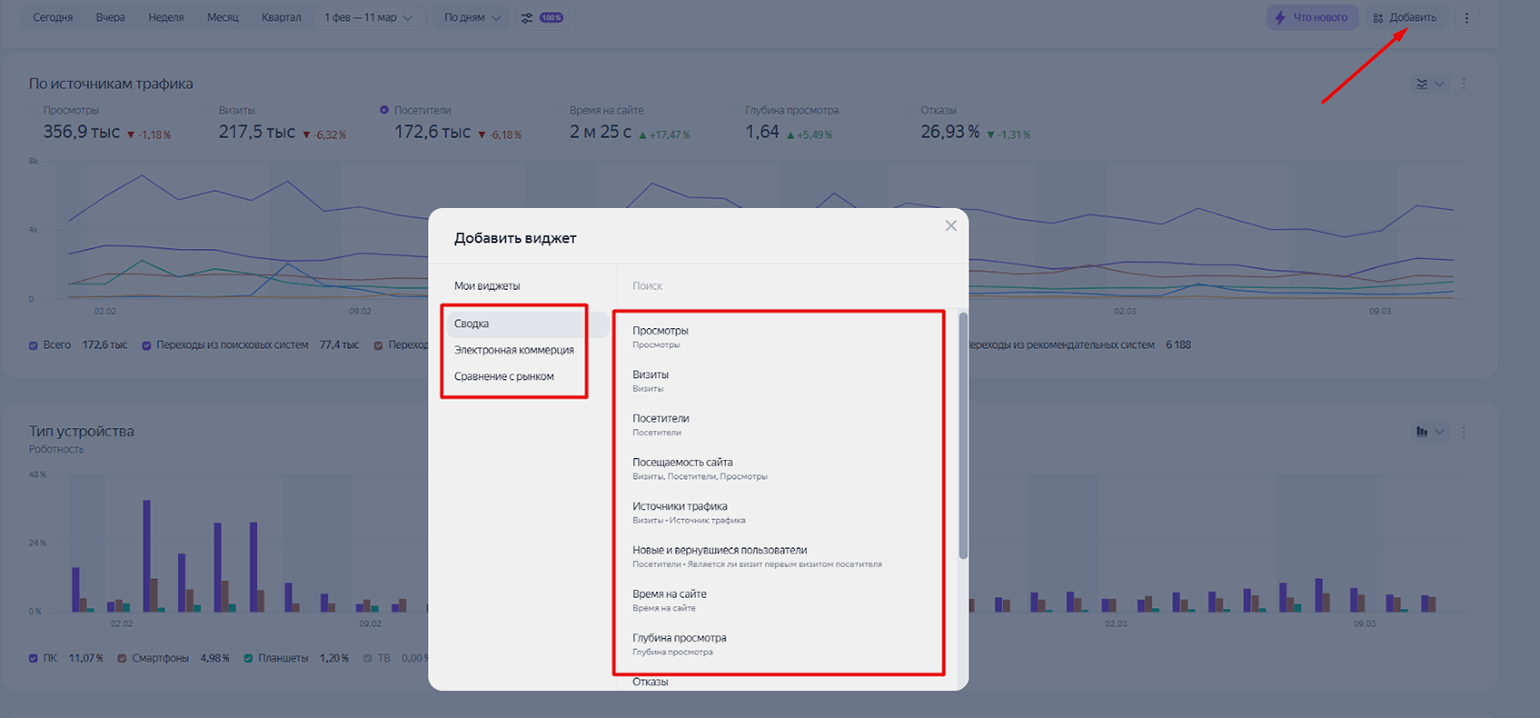This screenshot has width=1540, height=718.
Task: Select the Посетители radio button
Action: (x=385, y=110)
